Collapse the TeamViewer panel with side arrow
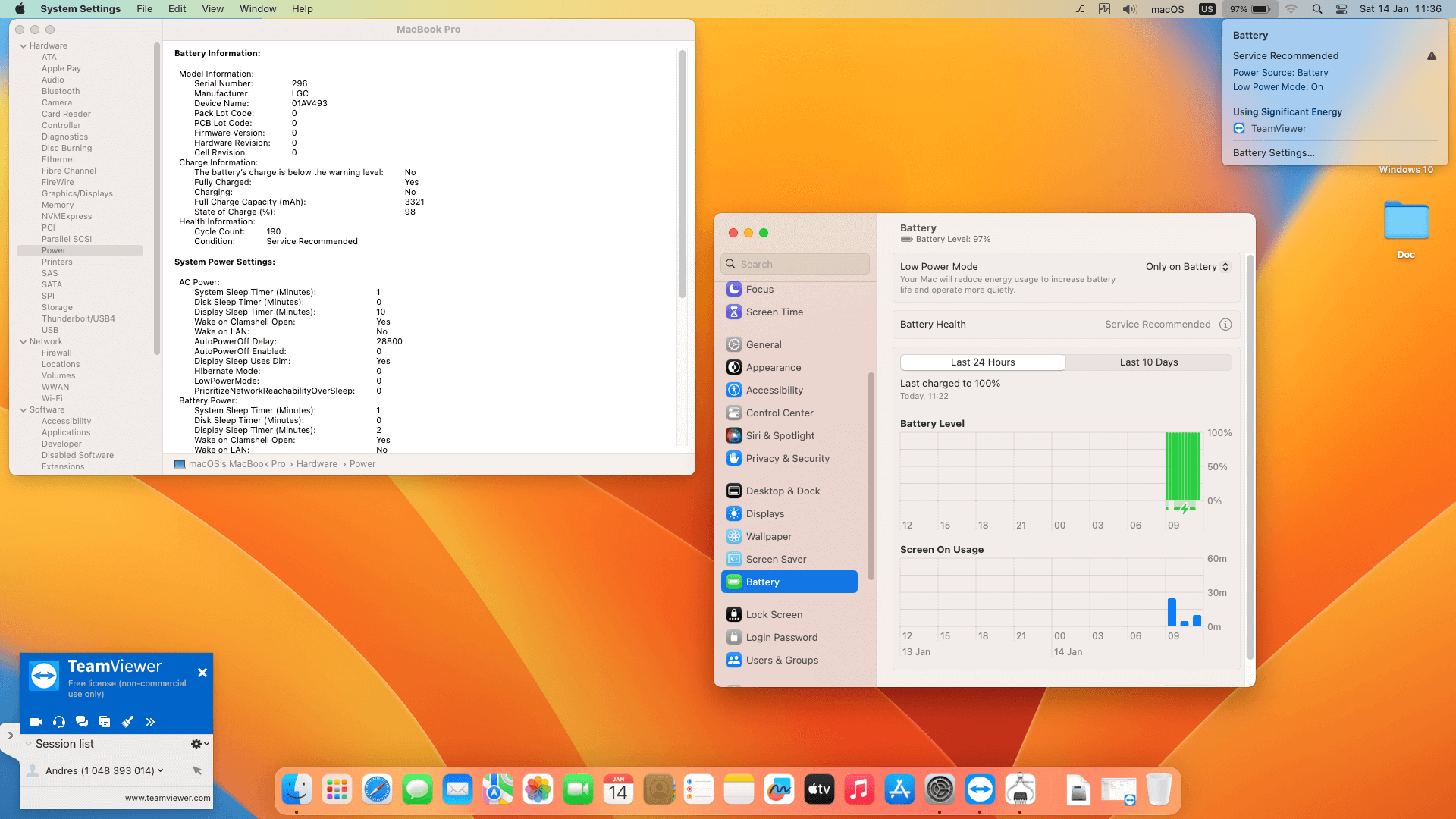Image resolution: width=1456 pixels, height=819 pixels. coord(10,736)
